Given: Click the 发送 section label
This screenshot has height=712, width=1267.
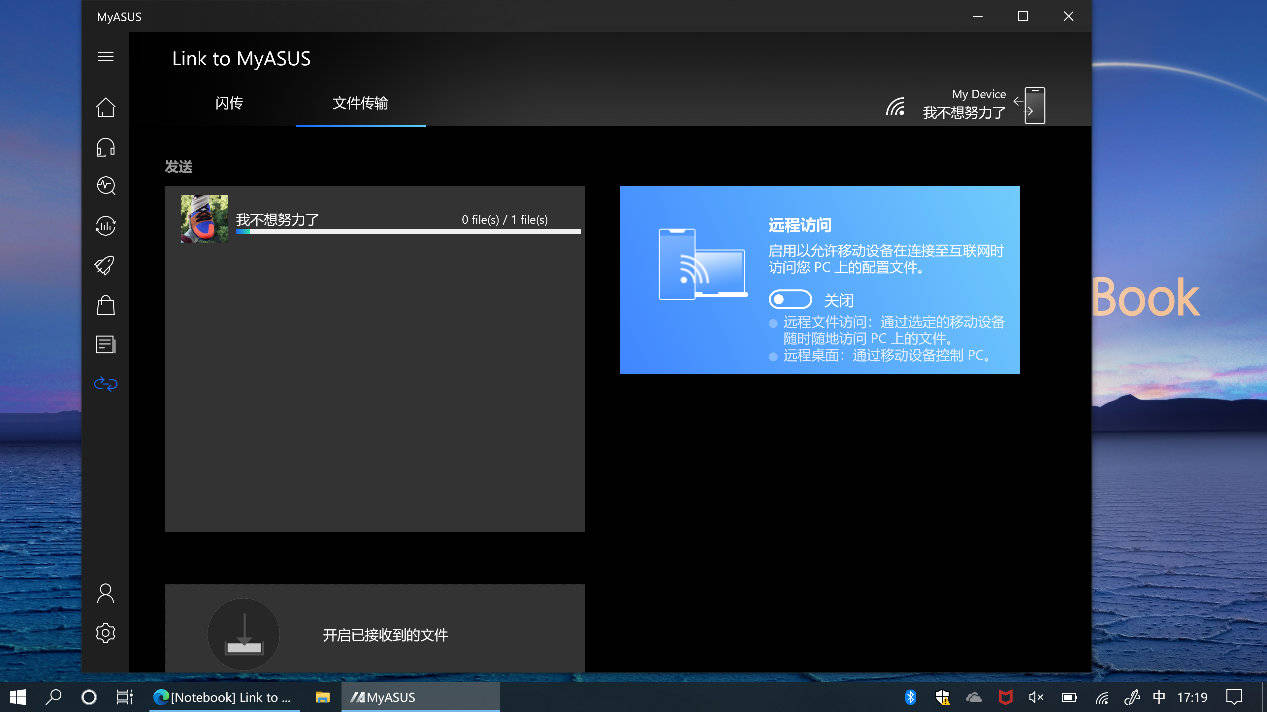Looking at the screenshot, I should (x=178, y=167).
